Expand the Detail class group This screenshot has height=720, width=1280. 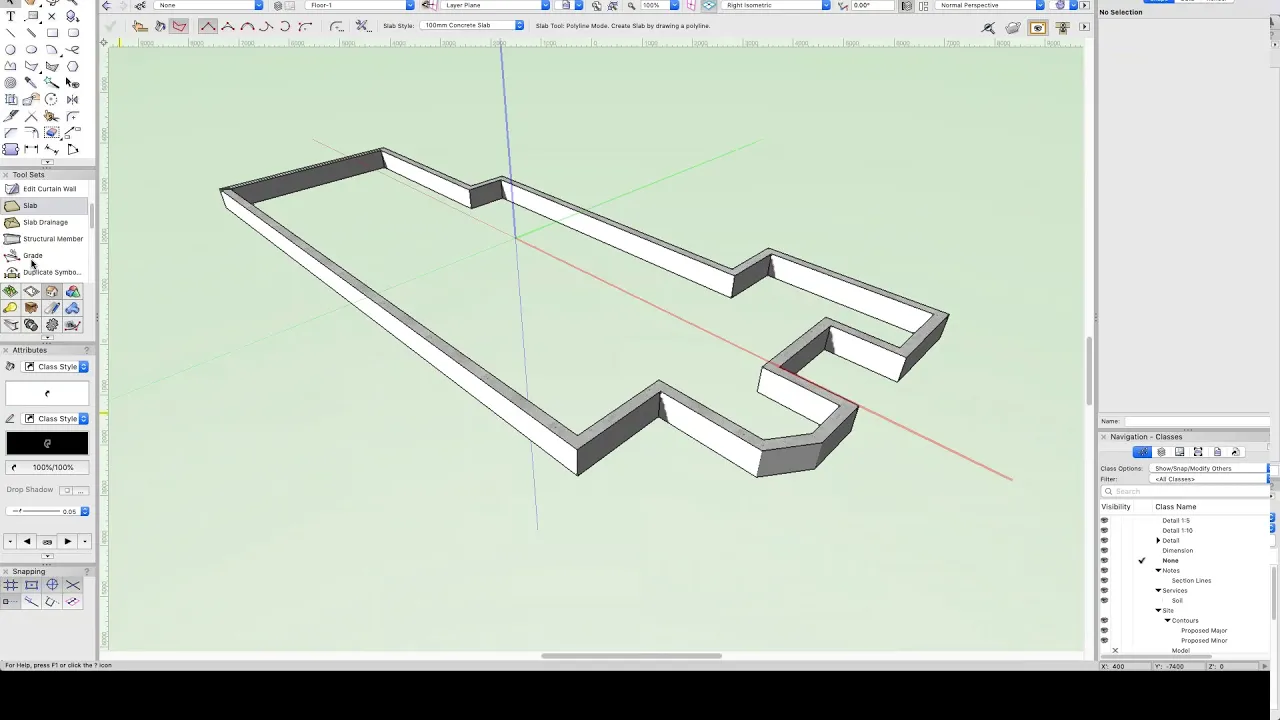tap(1158, 540)
